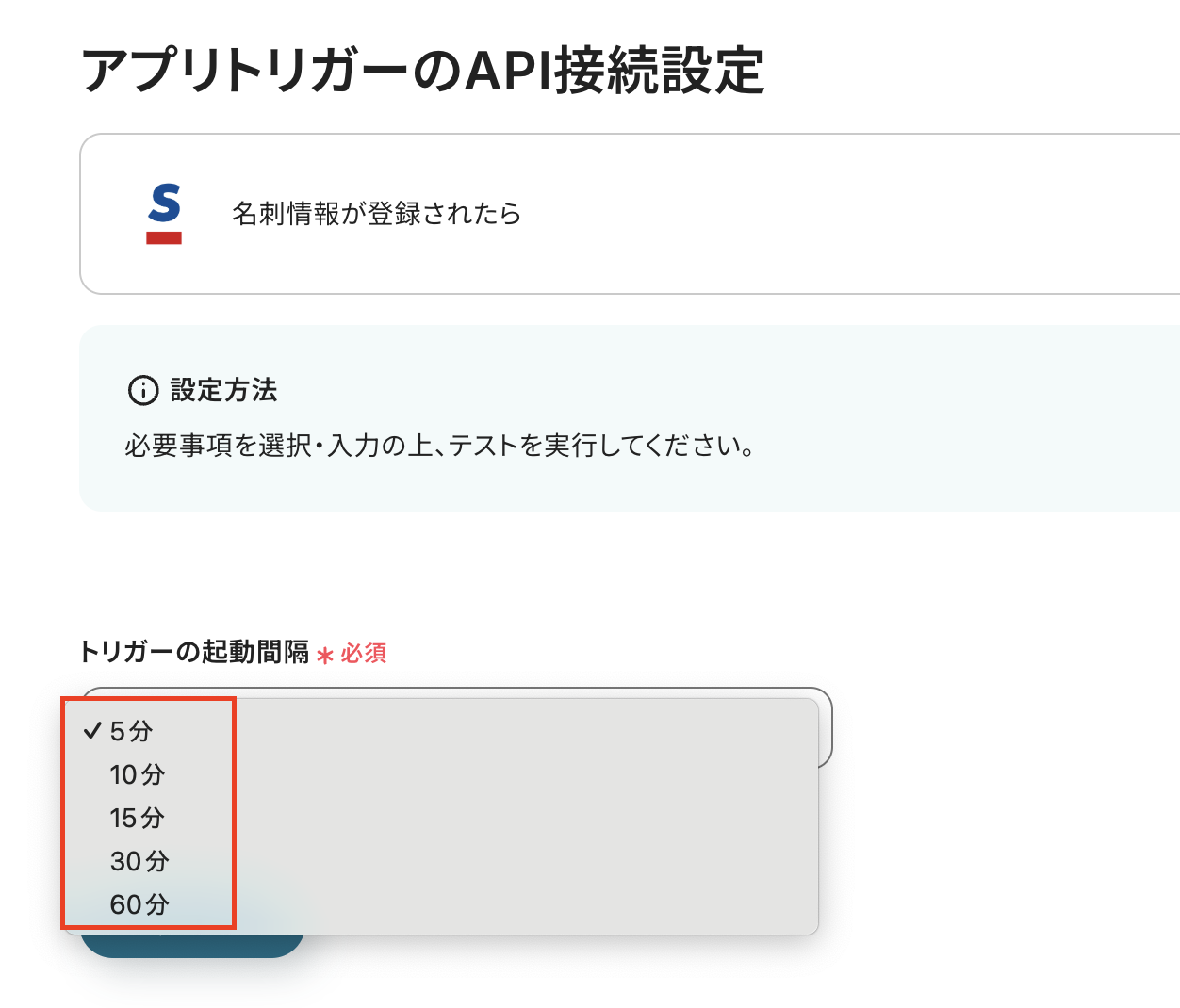This screenshot has height=1008, width=1180.
Task: Choose 10分 from the interval list
Action: (x=137, y=774)
